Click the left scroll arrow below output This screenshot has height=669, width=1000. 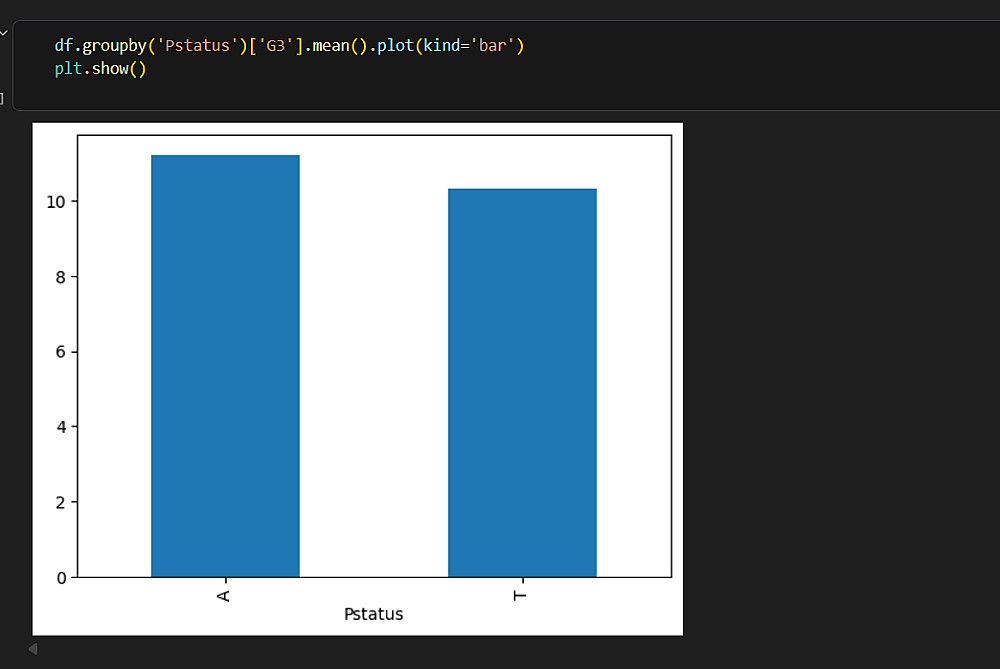(33, 649)
